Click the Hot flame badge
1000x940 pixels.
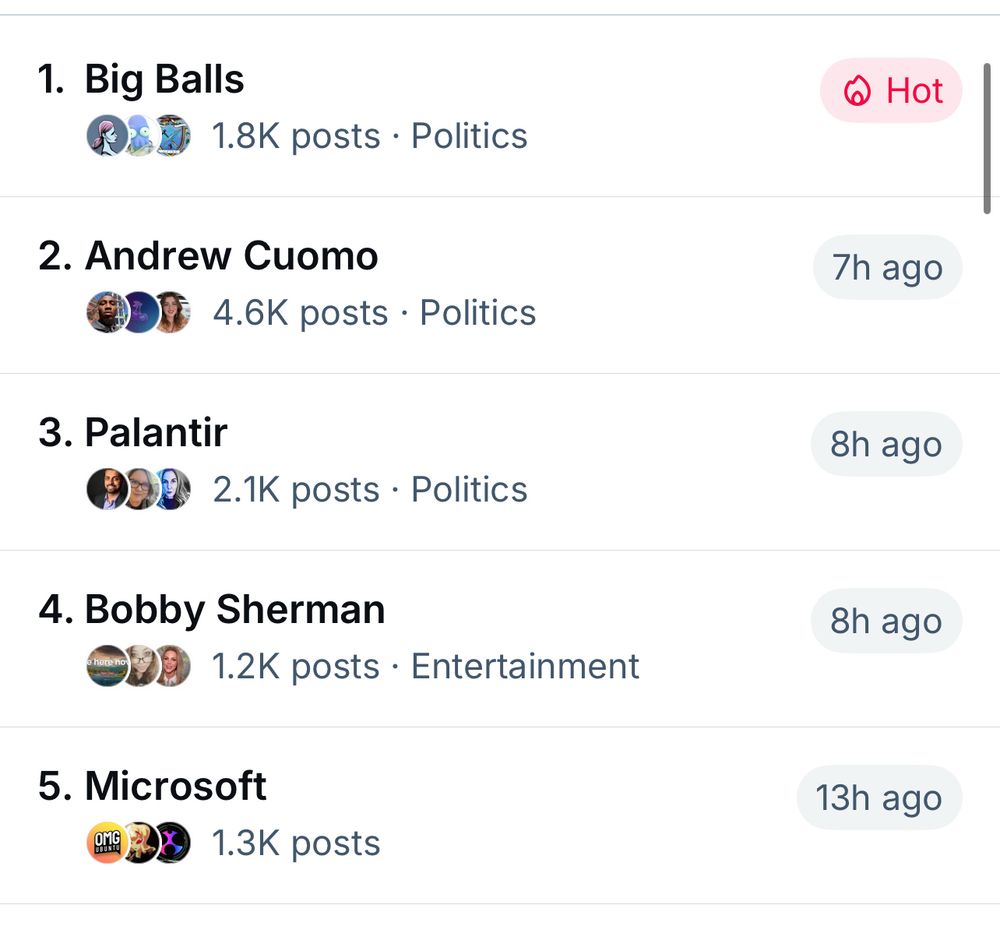[x=891, y=91]
